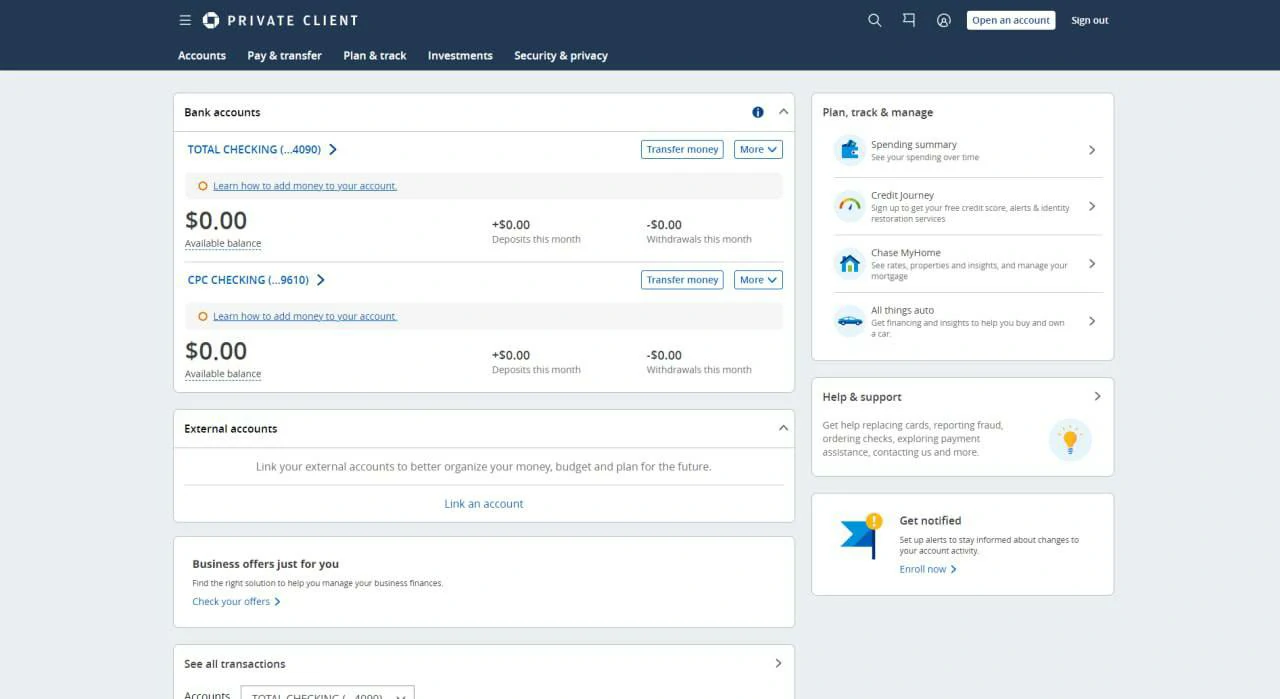Open the Investments menu
This screenshot has height=699, width=1280.
(460, 56)
